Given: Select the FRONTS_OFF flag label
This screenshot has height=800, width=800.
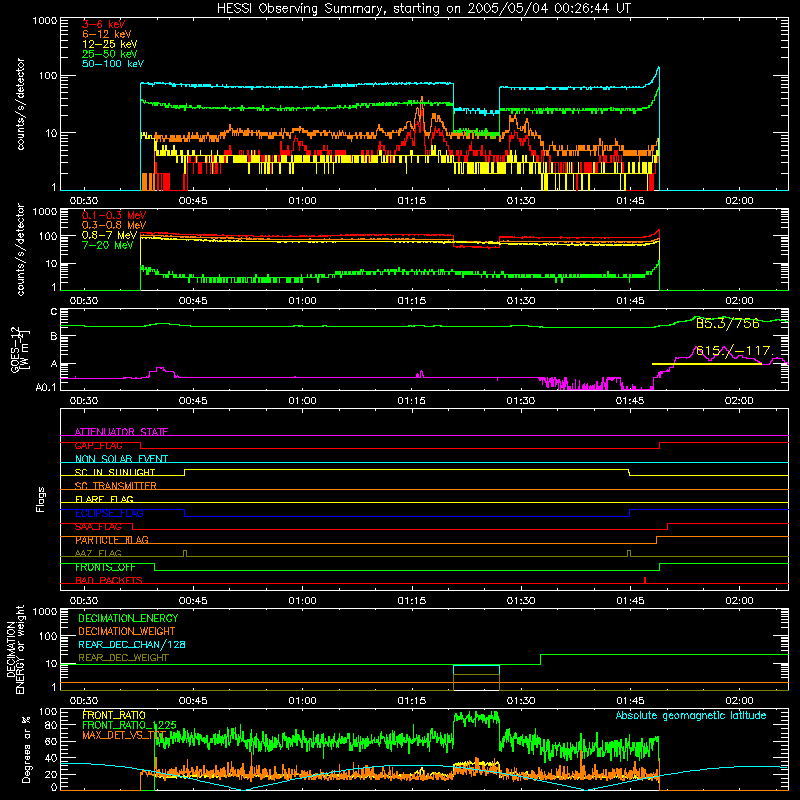Looking at the screenshot, I should coord(105,567).
